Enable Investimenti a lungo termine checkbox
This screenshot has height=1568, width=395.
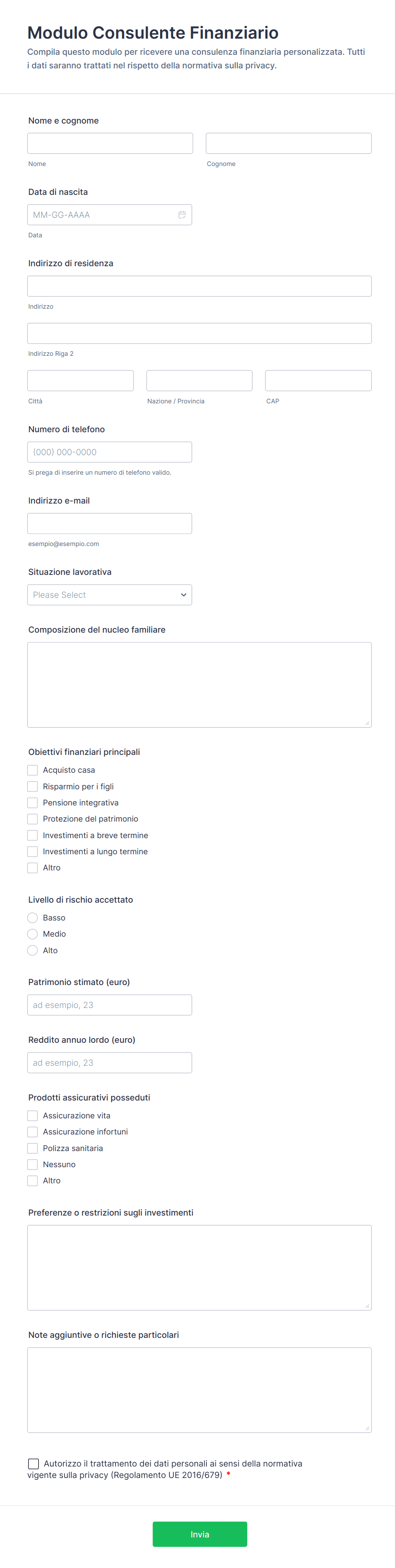33,852
